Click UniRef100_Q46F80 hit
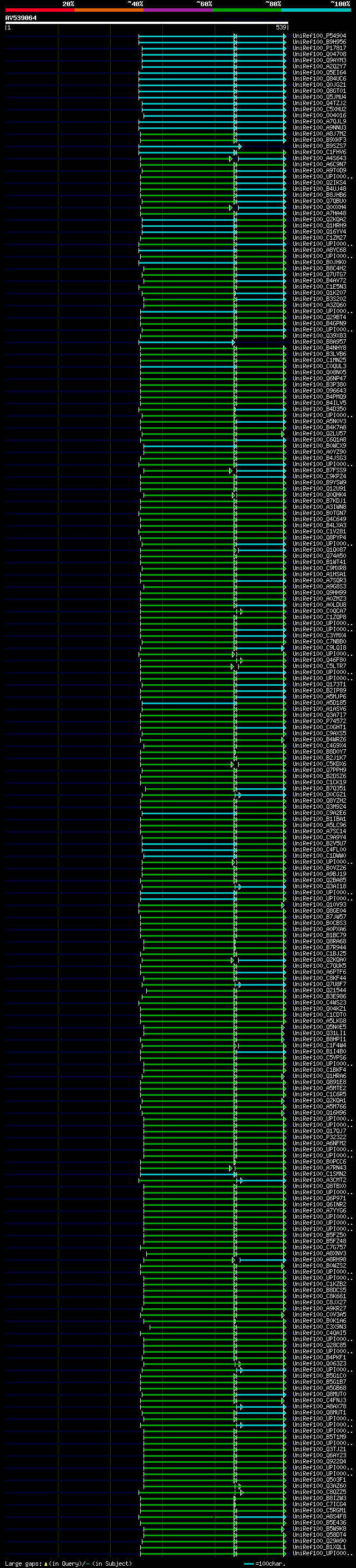This screenshot has width=356, height=1568. pos(319,660)
